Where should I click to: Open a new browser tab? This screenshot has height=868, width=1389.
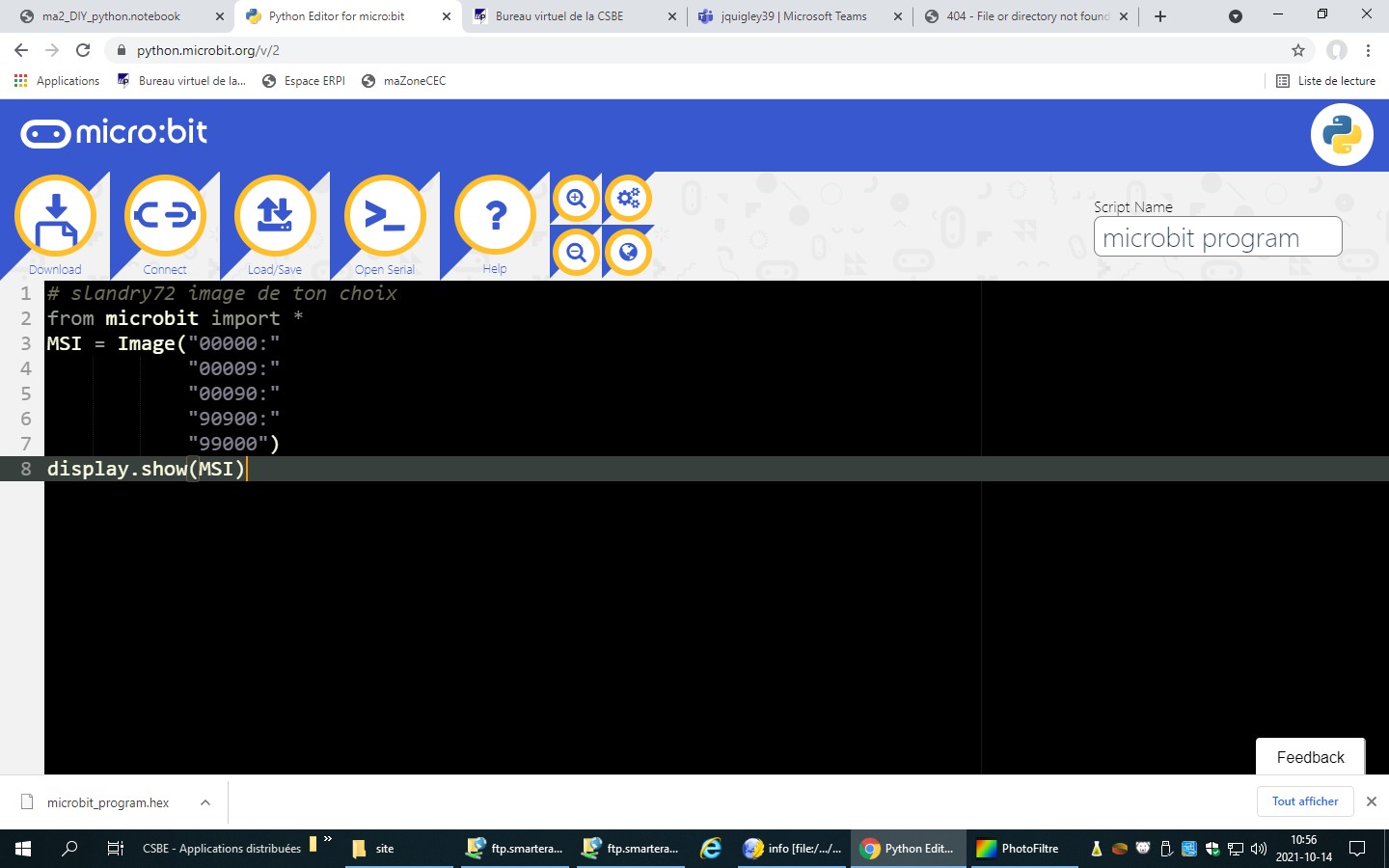[1160, 16]
